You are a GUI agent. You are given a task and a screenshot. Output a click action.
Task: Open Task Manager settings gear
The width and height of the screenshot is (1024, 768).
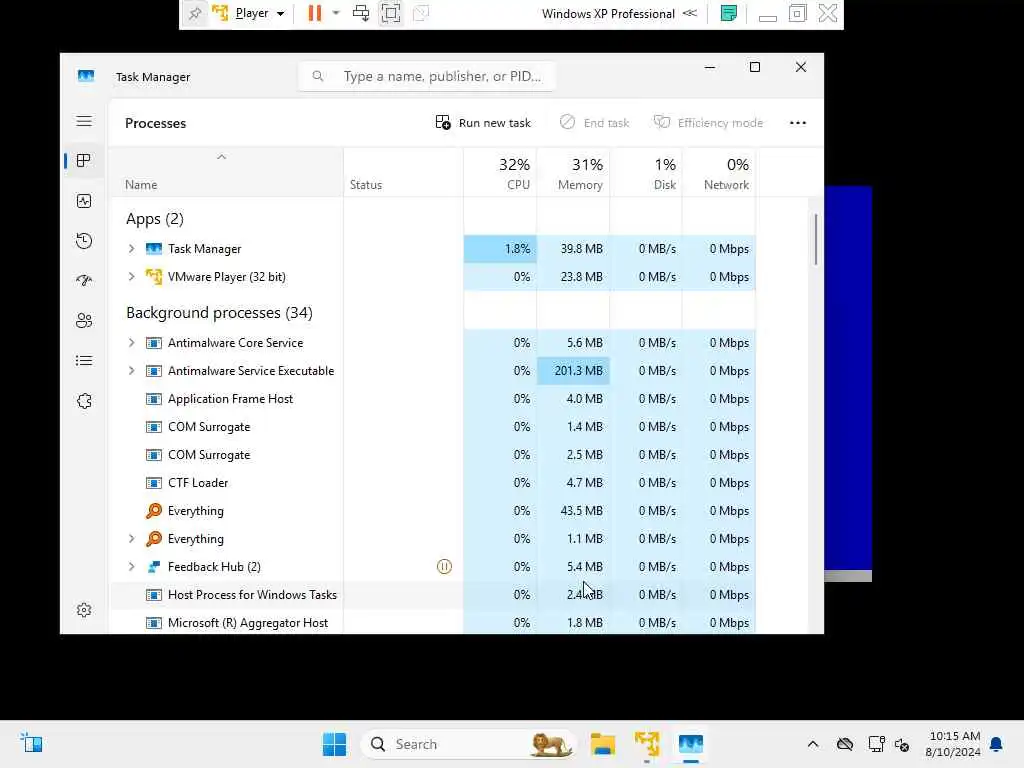(84, 610)
